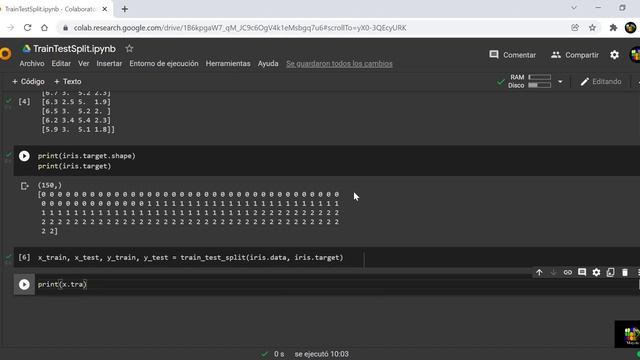Click the Disco usage bar

[540, 85]
